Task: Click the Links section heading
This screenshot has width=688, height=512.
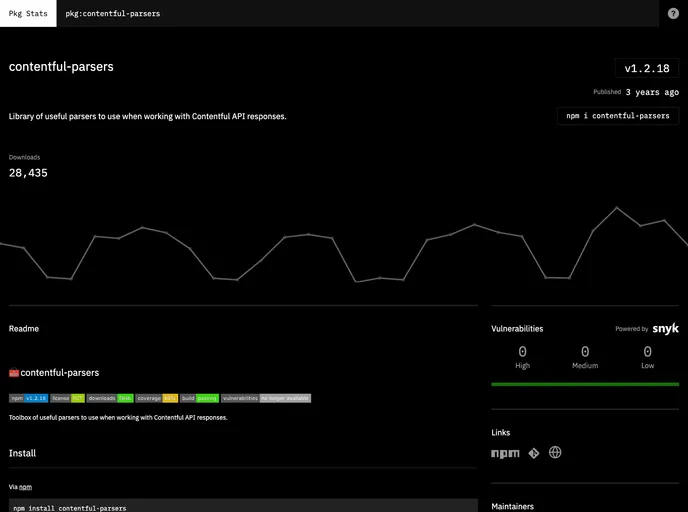Action: click(x=501, y=433)
